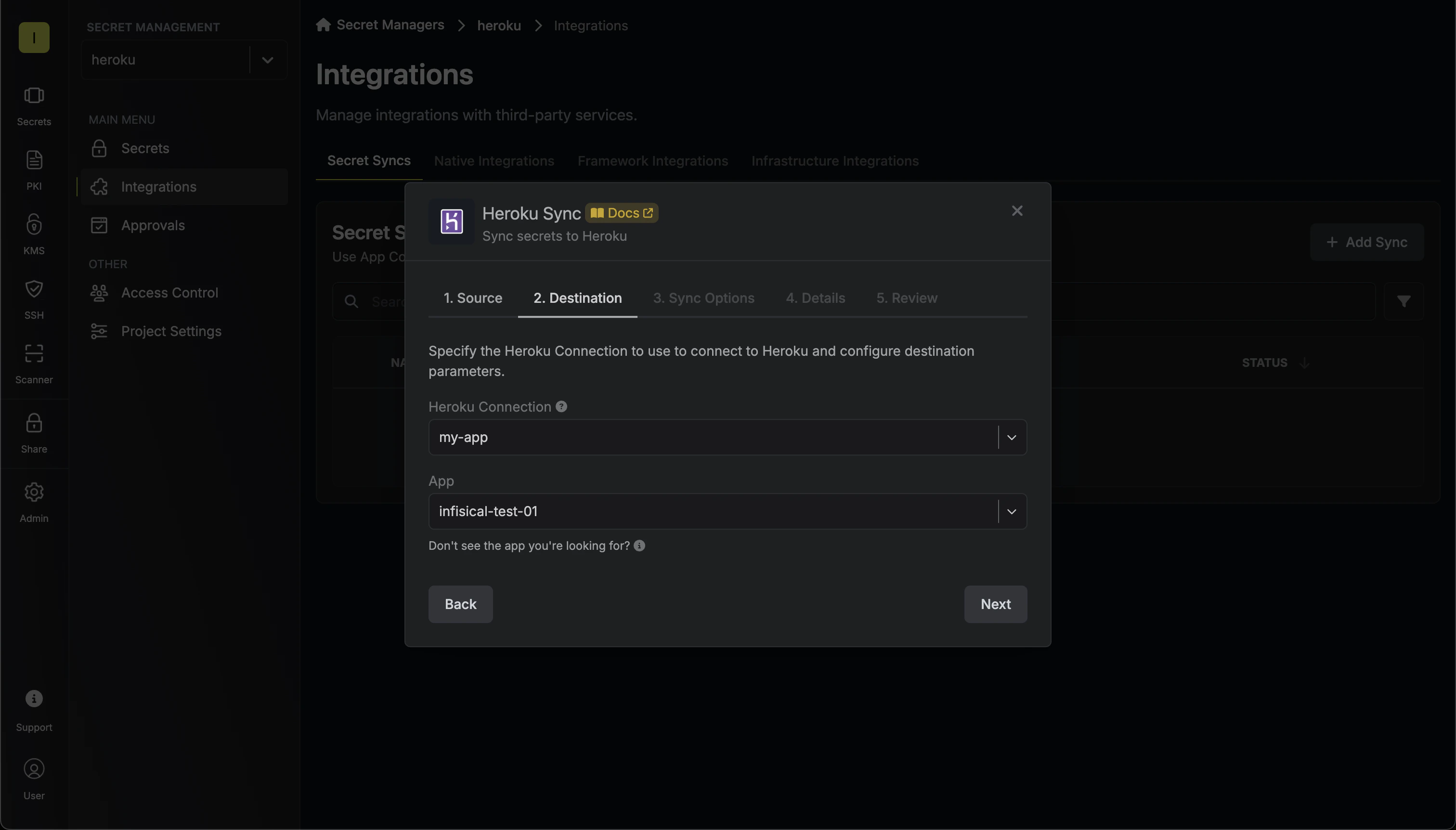1456x830 pixels.
Task: Open Project Settings menu item
Action: tap(184, 331)
